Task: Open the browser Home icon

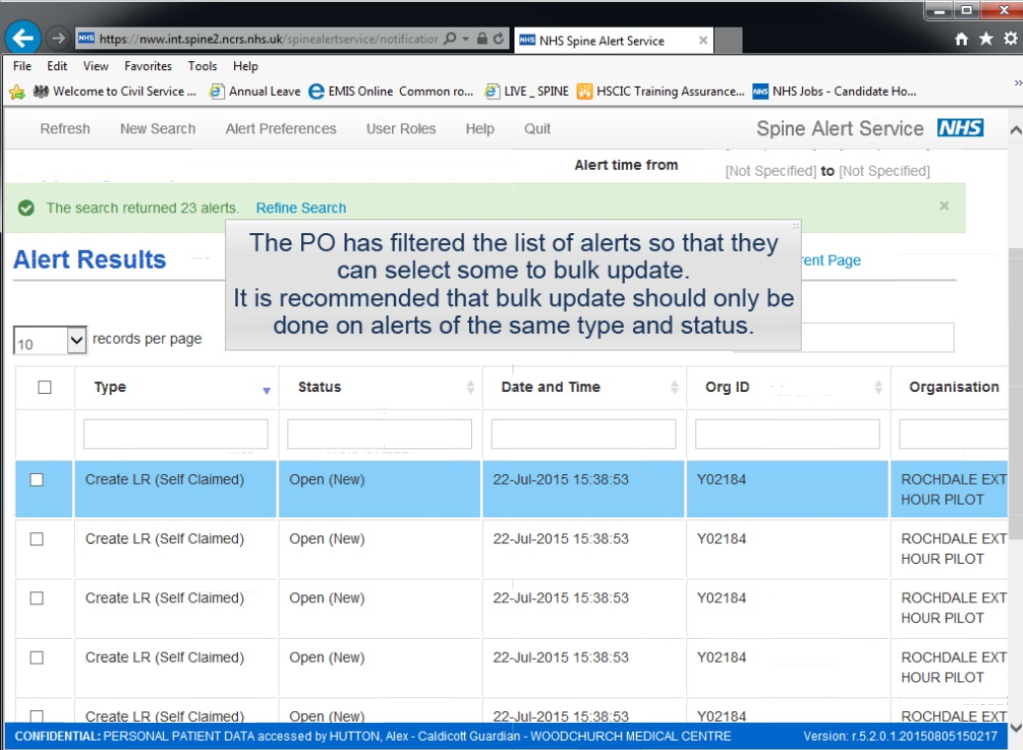Action: pyautogui.click(x=961, y=39)
